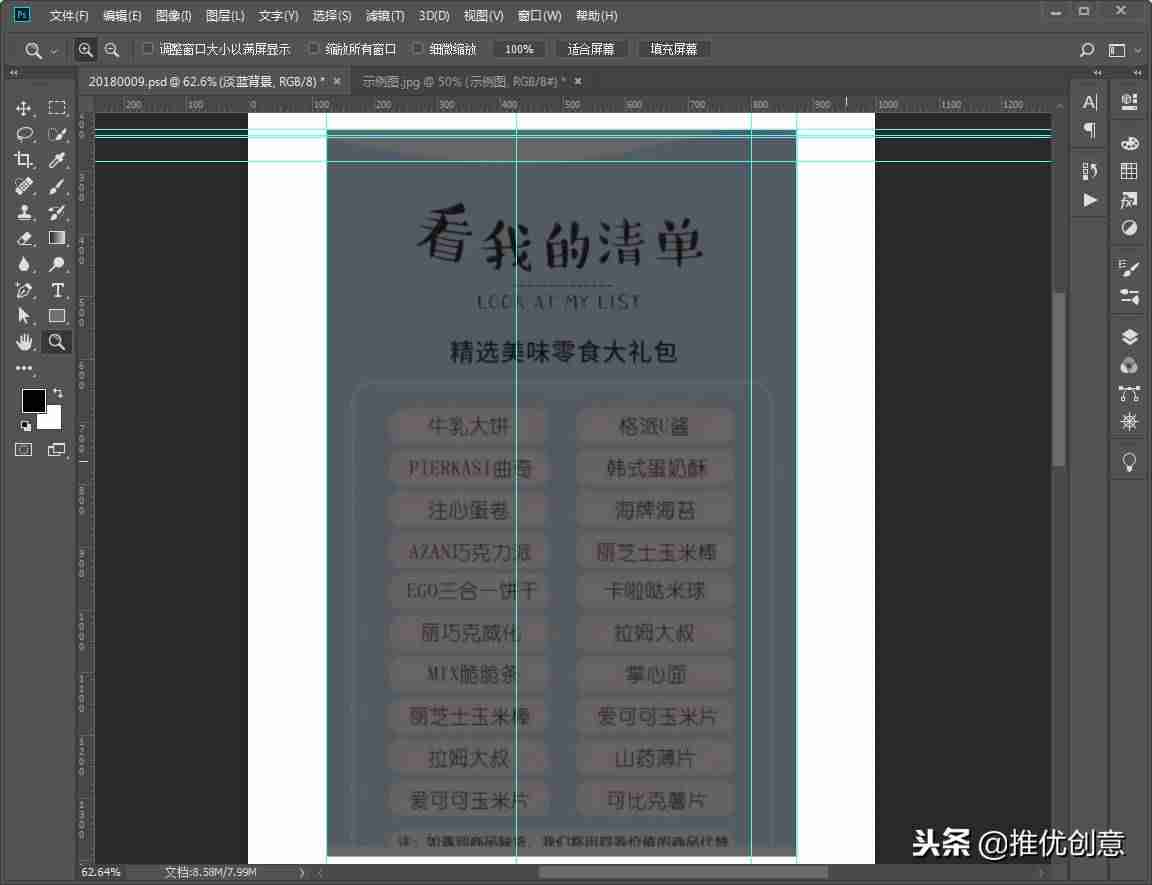Viewport: 1152px width, 885px height.
Task: Swap foreground and background colors
Action: point(58,393)
